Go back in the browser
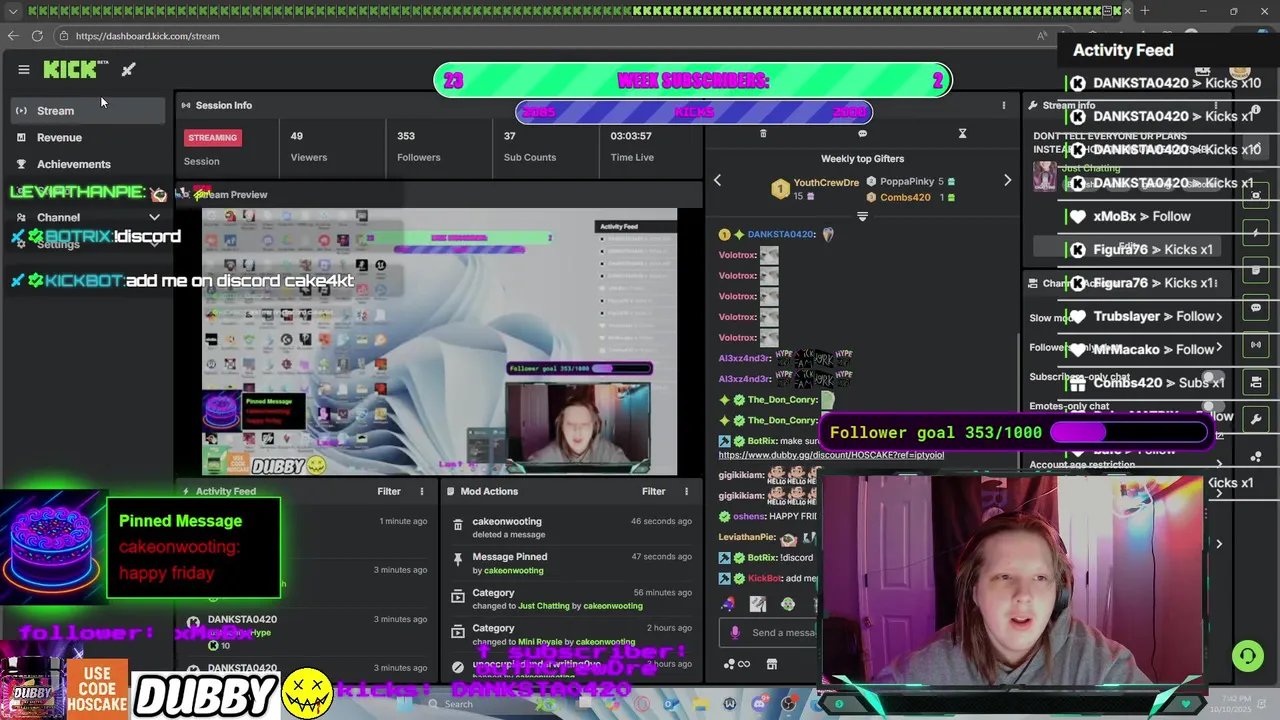 (12, 36)
